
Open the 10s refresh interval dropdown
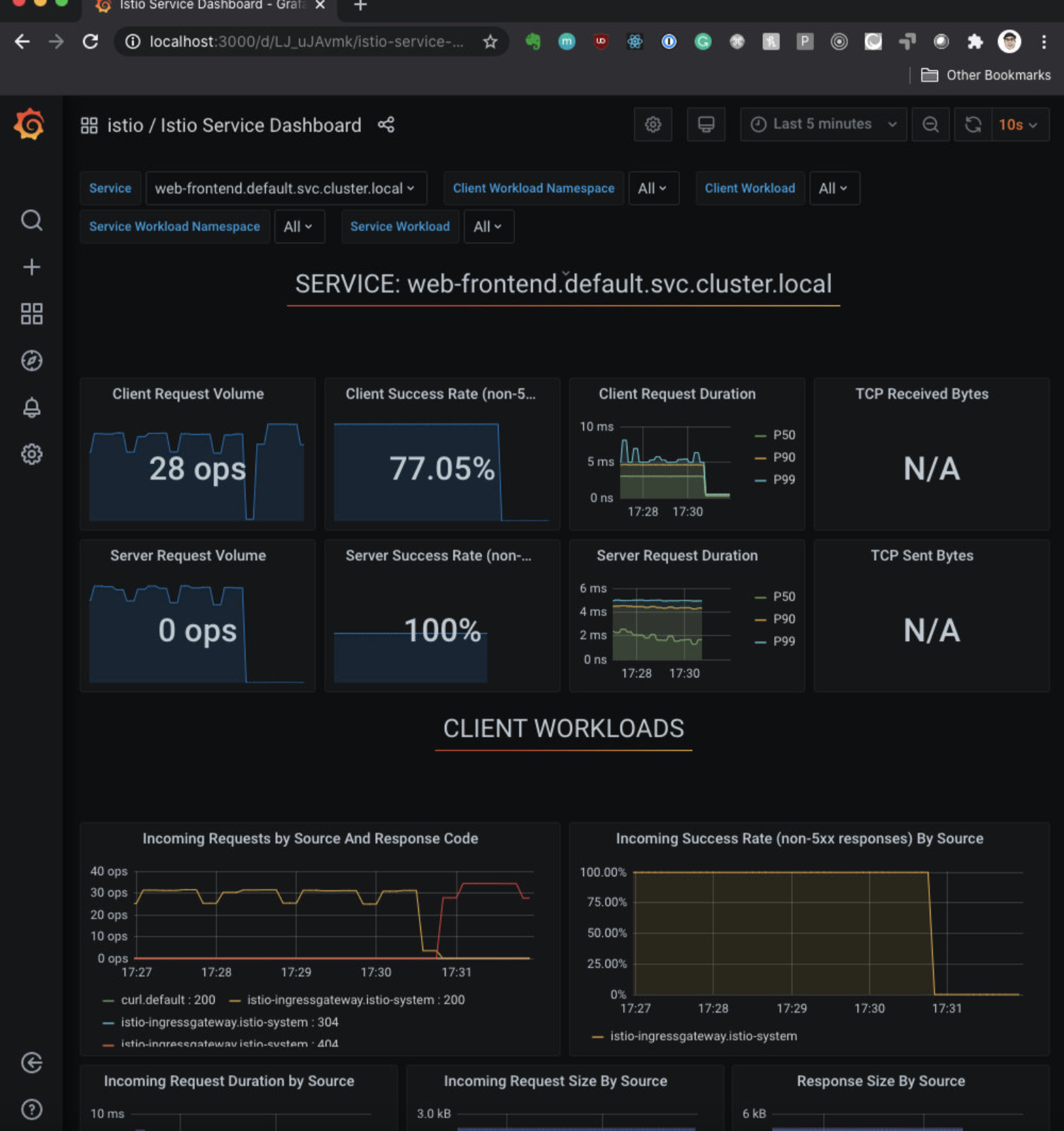click(1020, 125)
